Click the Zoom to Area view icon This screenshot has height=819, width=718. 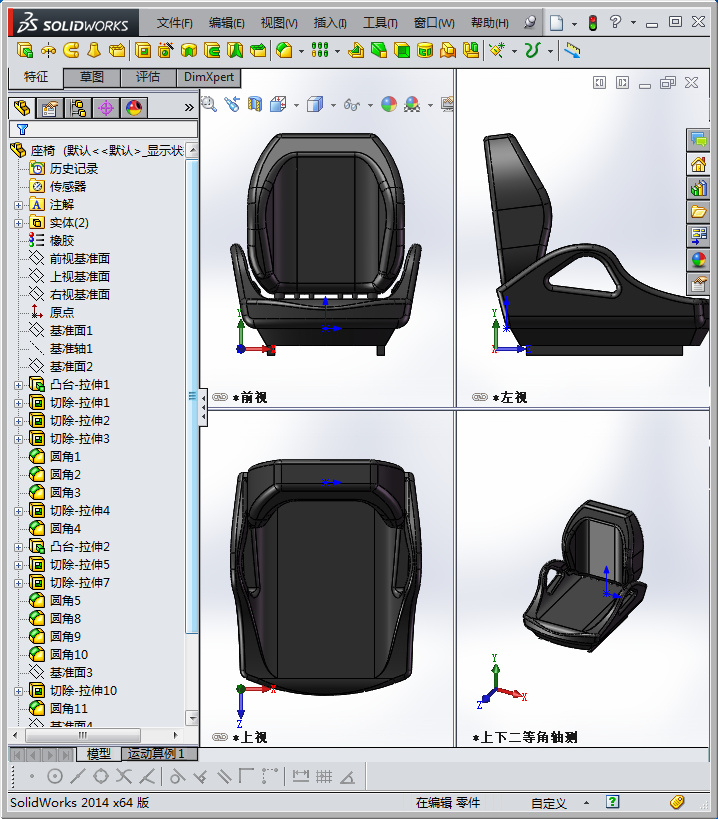pyautogui.click(x=209, y=104)
